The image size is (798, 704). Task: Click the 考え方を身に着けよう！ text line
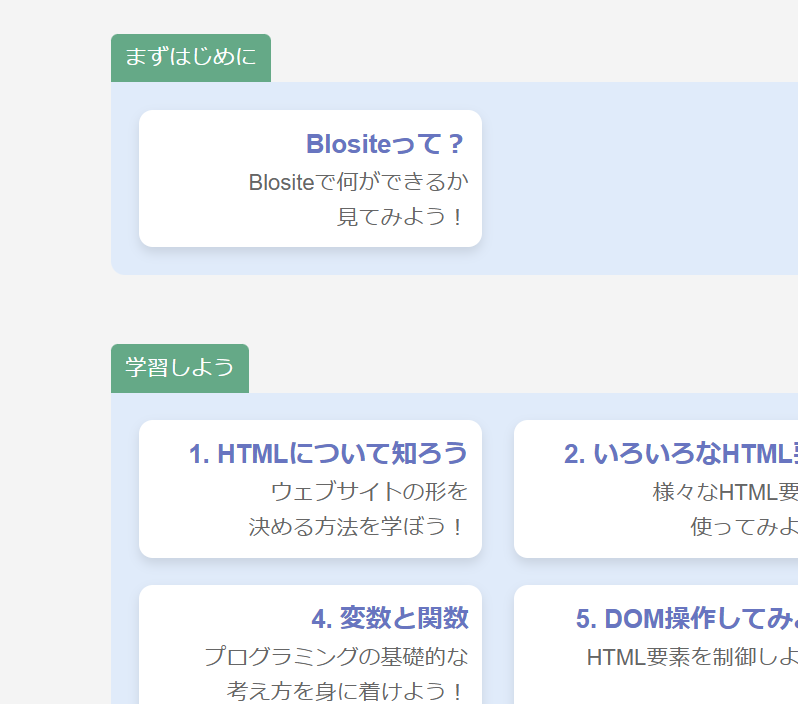click(346, 690)
